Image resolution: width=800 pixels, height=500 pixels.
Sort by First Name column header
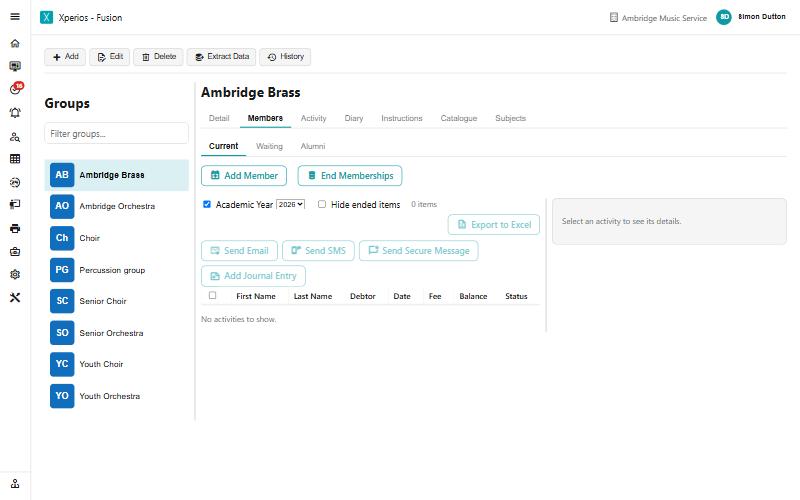click(x=256, y=296)
